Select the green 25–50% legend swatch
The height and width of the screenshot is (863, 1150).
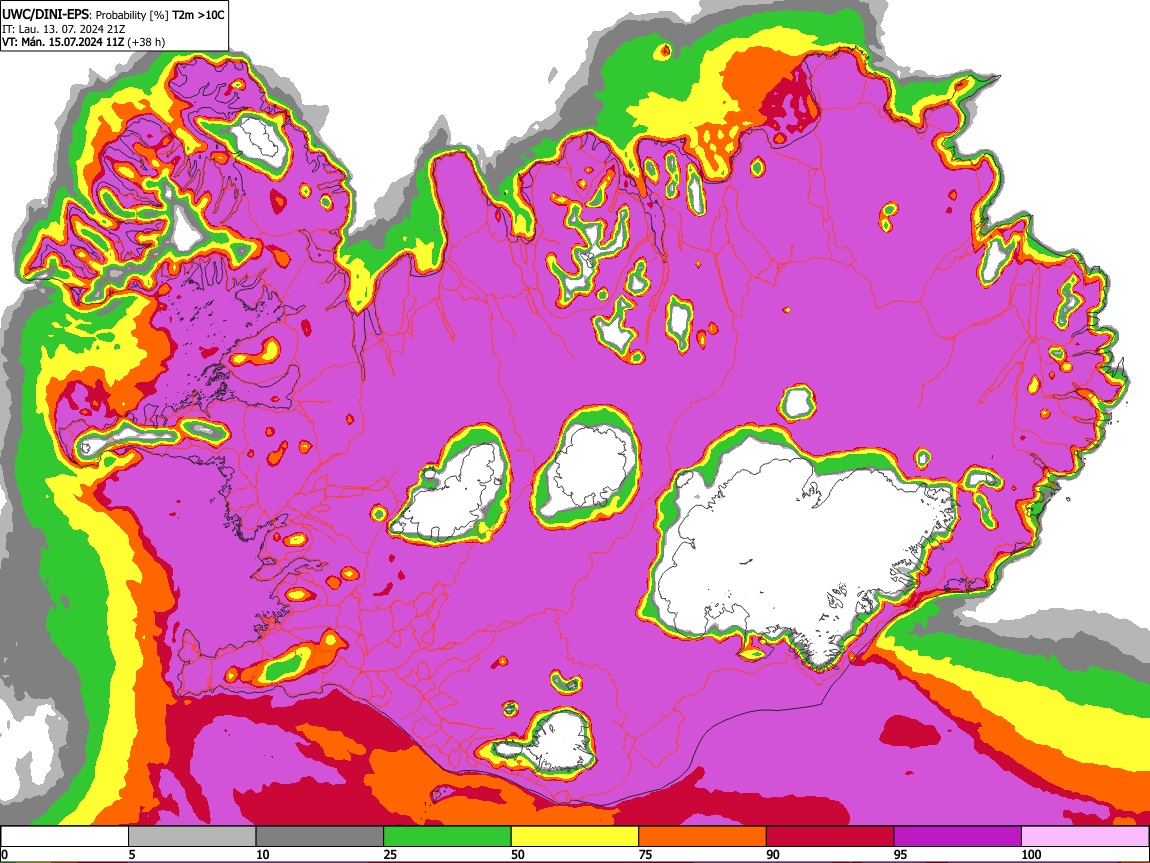447,836
